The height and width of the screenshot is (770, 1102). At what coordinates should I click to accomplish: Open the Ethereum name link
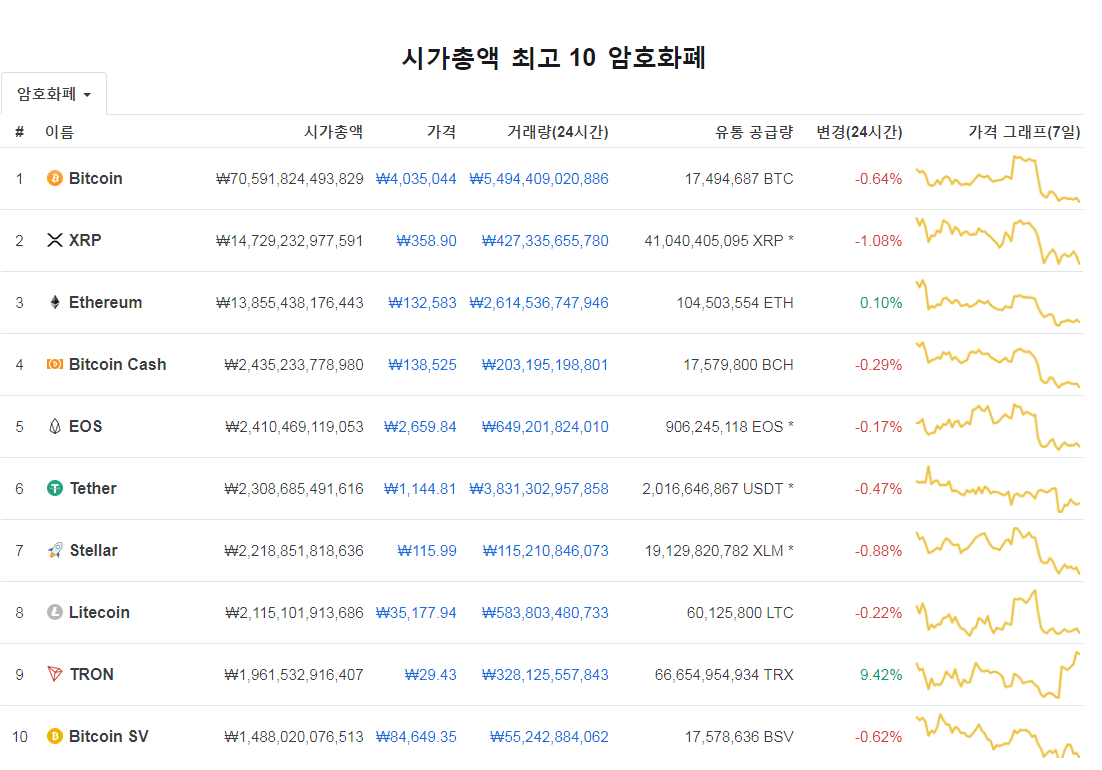[x=105, y=303]
